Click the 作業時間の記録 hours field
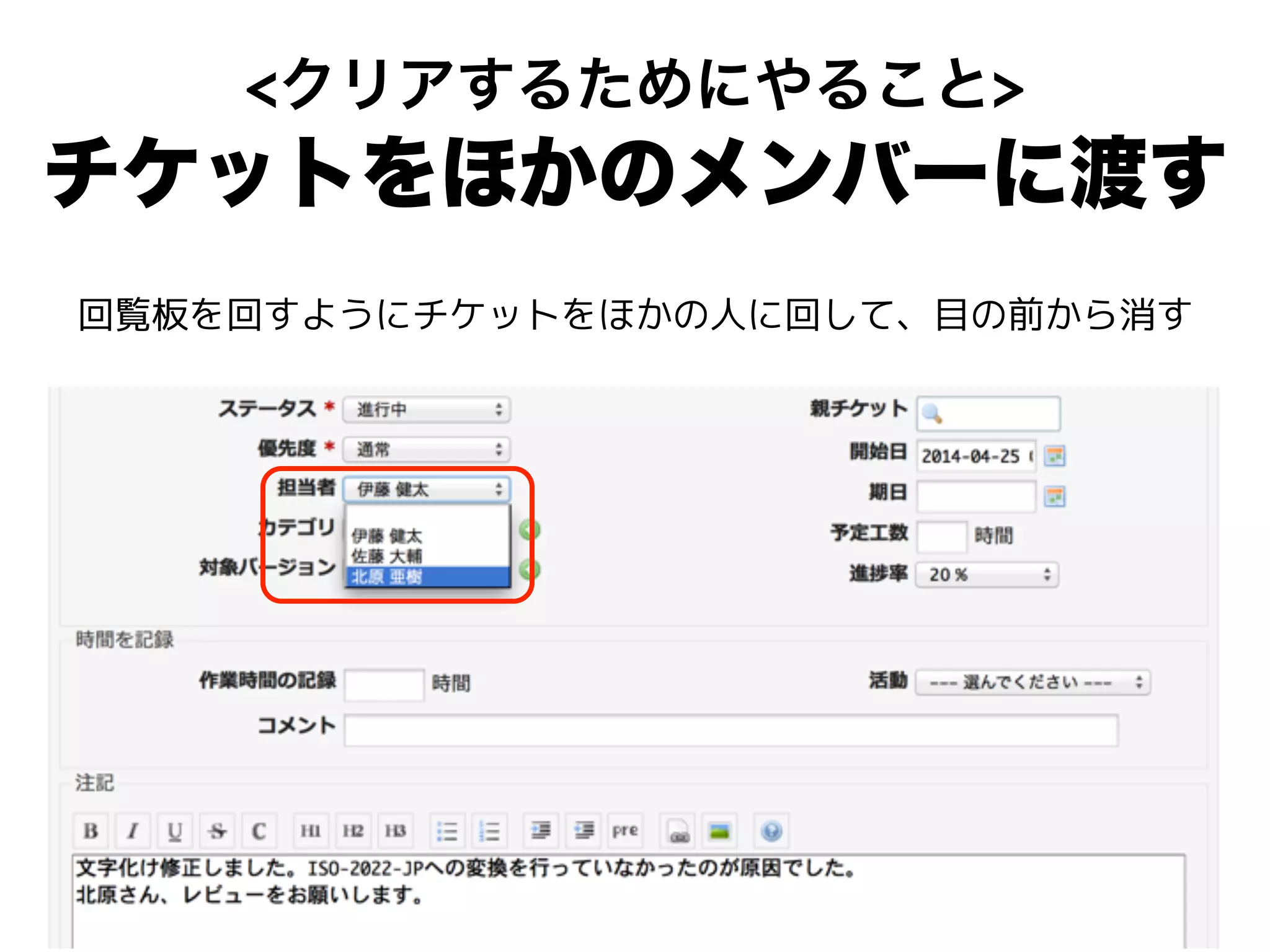The height and width of the screenshot is (952, 1270). (384, 685)
